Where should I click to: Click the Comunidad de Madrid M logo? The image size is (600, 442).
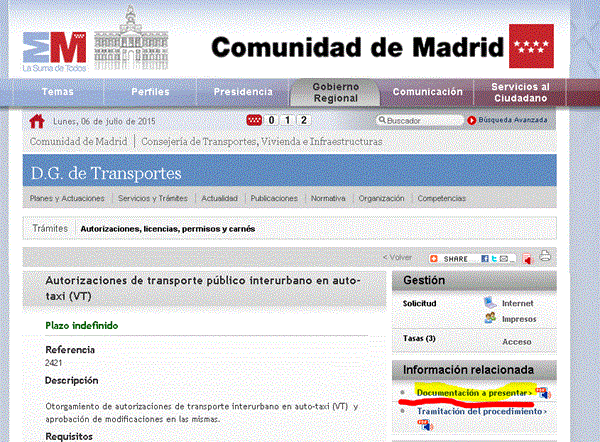click(x=54, y=52)
